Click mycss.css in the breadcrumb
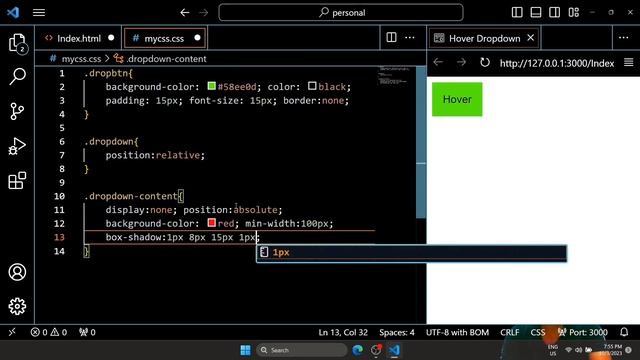Screen dimensions: 640x360 [x=81, y=59]
